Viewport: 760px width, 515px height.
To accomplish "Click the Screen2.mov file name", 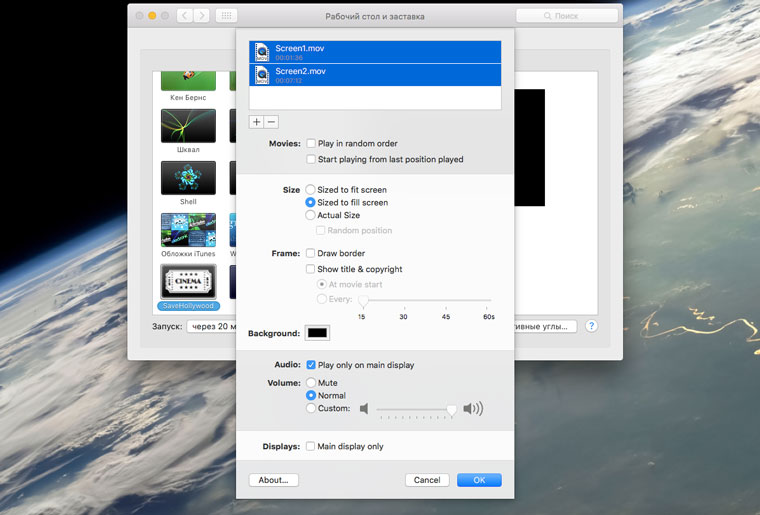I will [x=301, y=71].
